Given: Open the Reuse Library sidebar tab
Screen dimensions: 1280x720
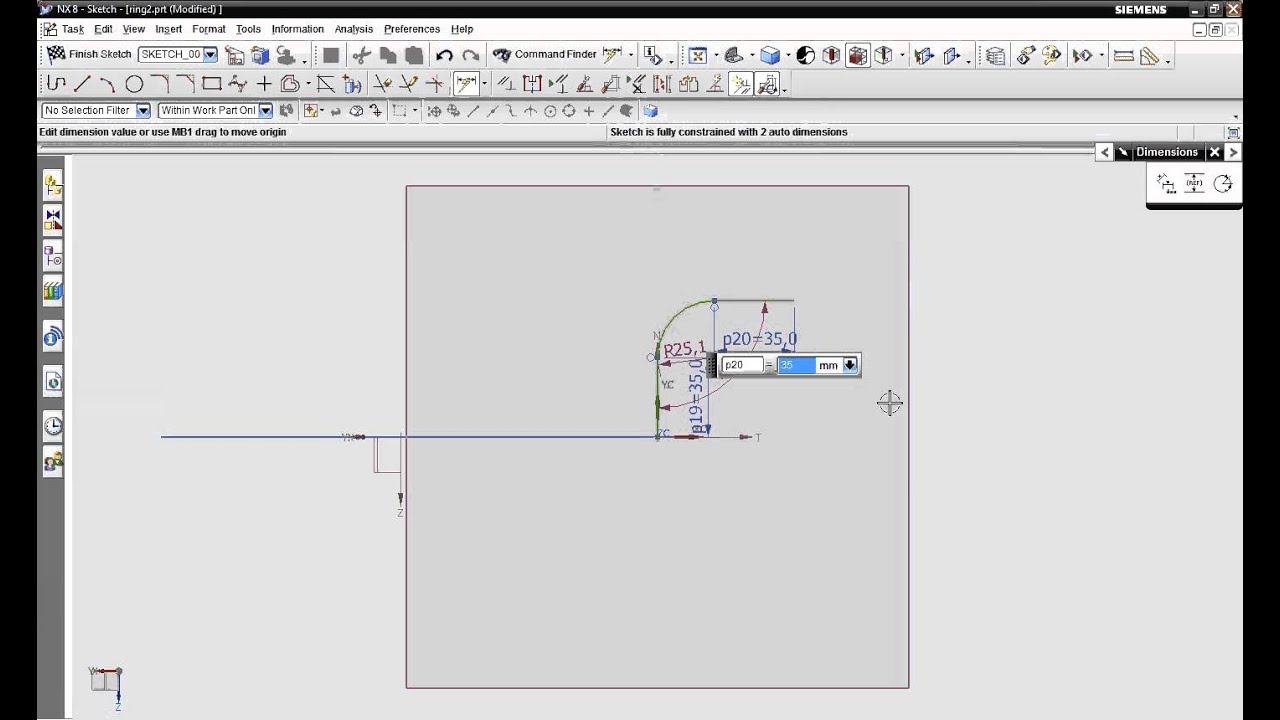Looking at the screenshot, I should coord(53,292).
